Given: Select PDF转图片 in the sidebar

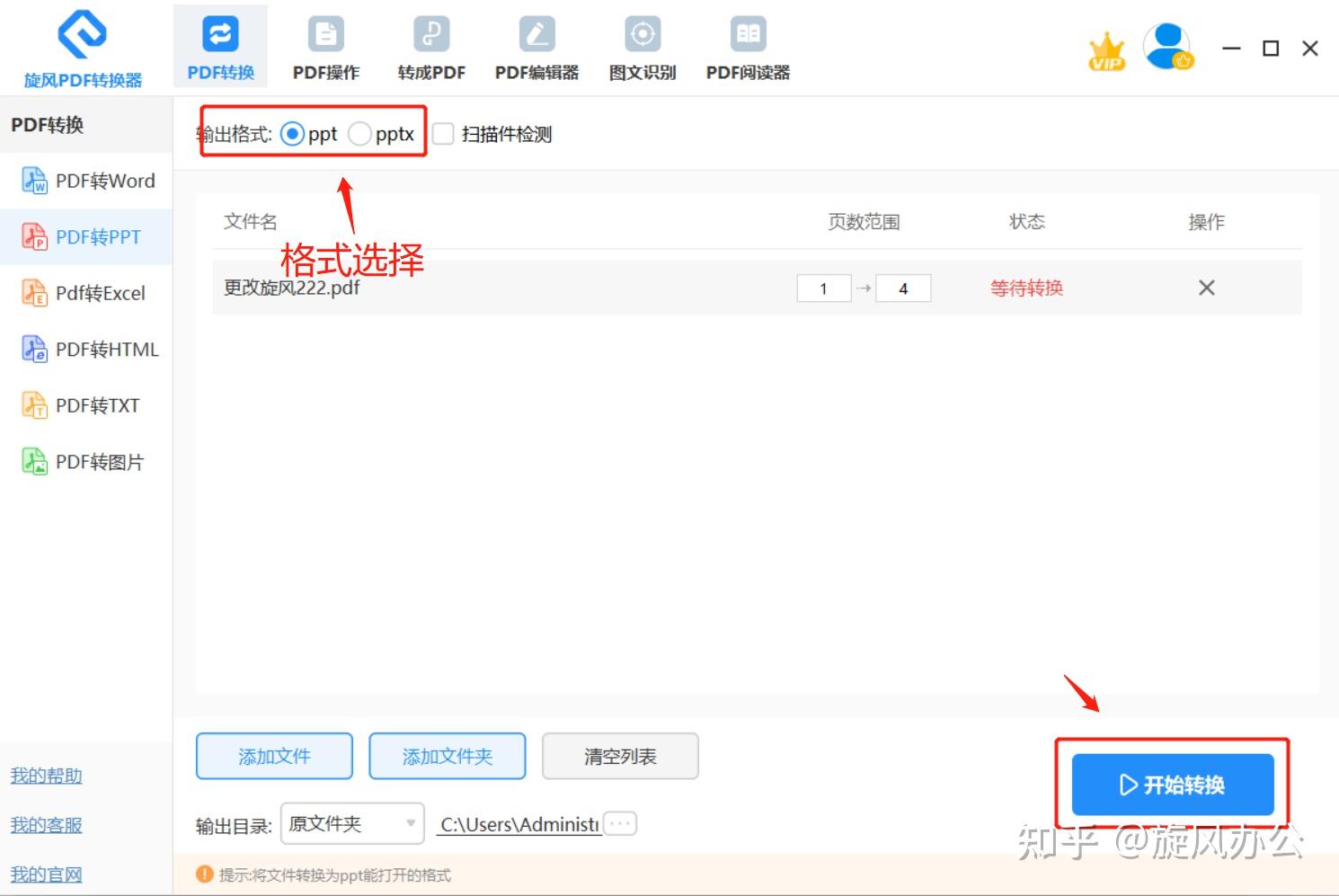Looking at the screenshot, I should 86,462.
